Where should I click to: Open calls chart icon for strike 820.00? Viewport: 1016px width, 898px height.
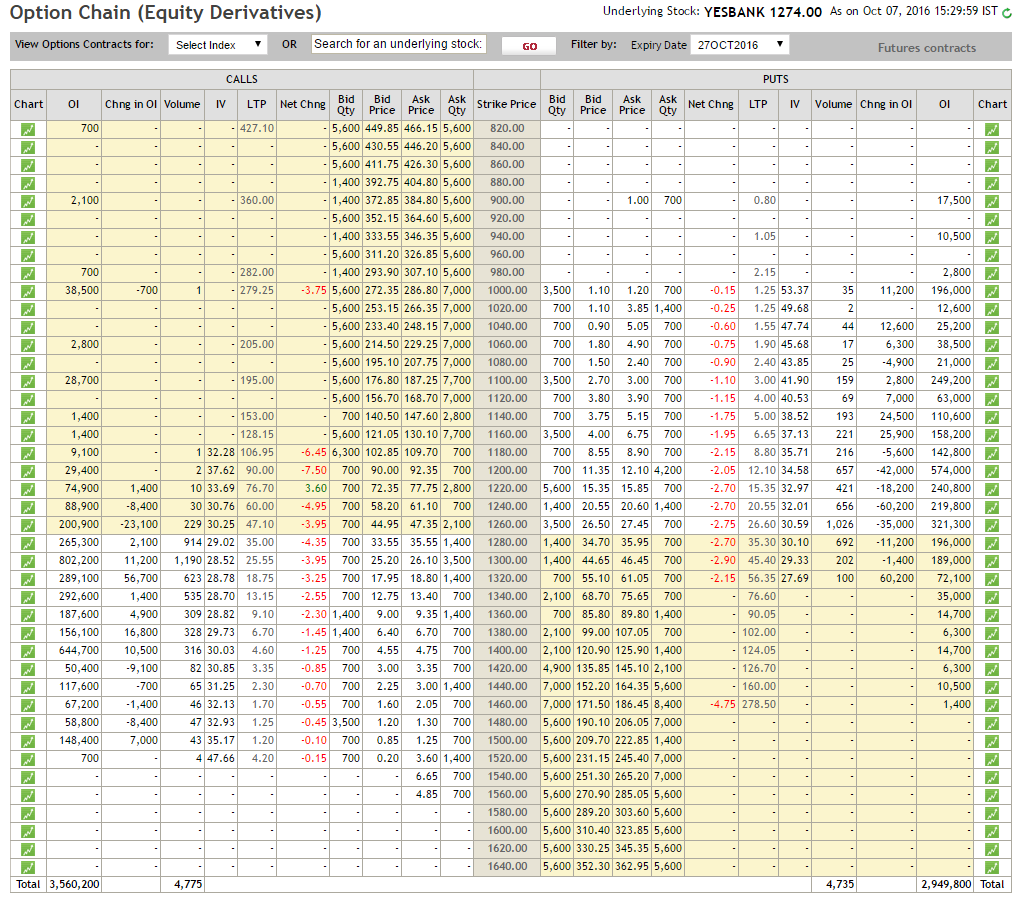tap(28, 129)
